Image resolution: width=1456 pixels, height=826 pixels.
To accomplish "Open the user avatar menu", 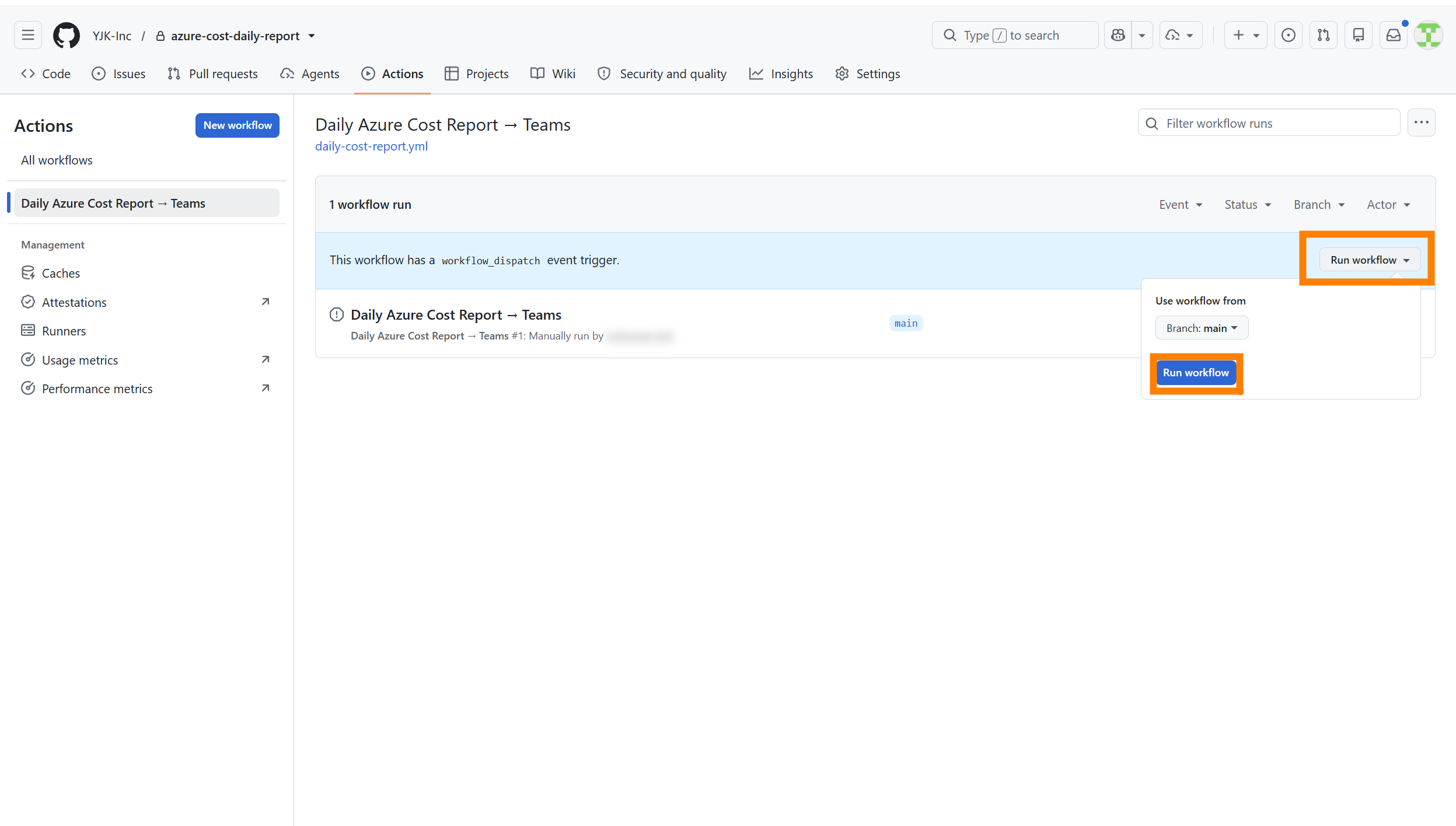I will (x=1429, y=36).
